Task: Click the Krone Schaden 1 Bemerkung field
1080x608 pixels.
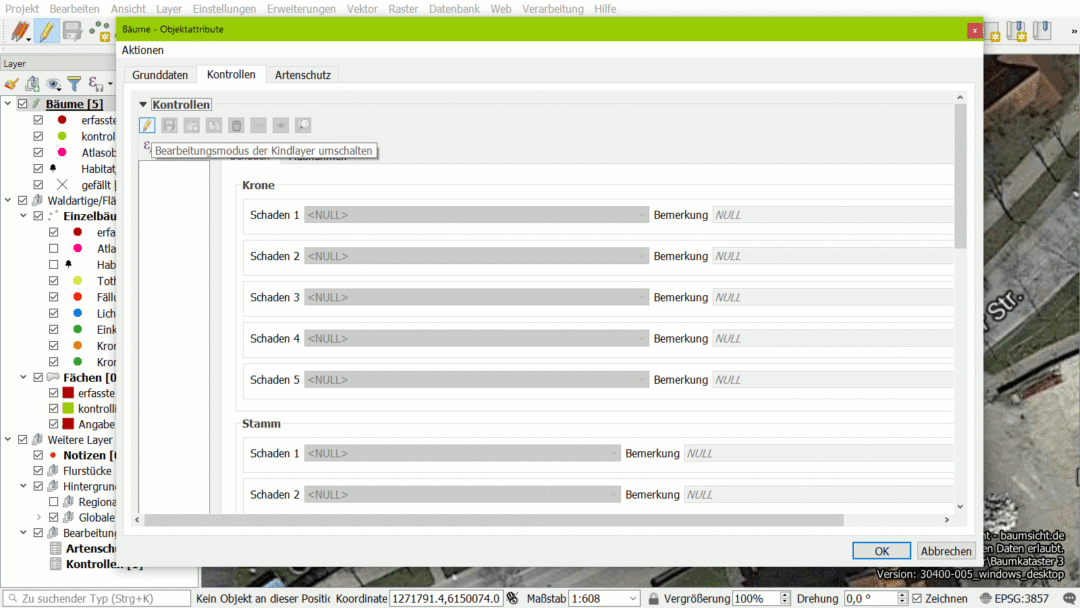Action: [x=832, y=215]
